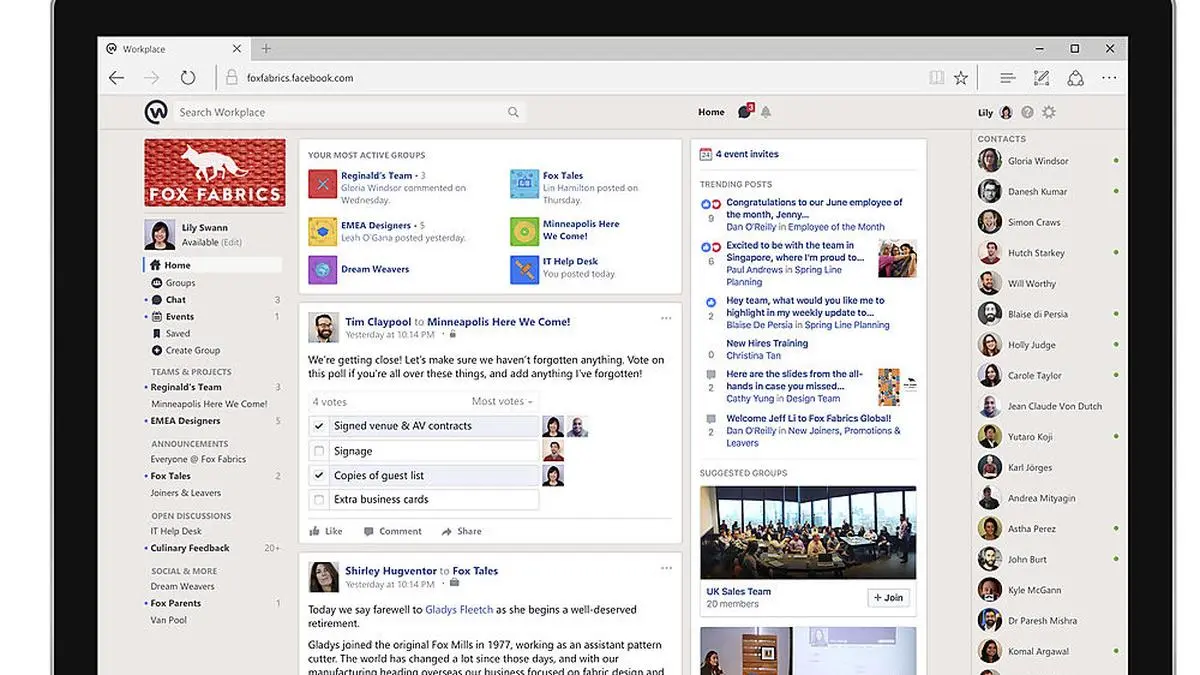Toggle the Signed venue & AV contracts checkbox
The image size is (1200, 675).
click(x=319, y=426)
